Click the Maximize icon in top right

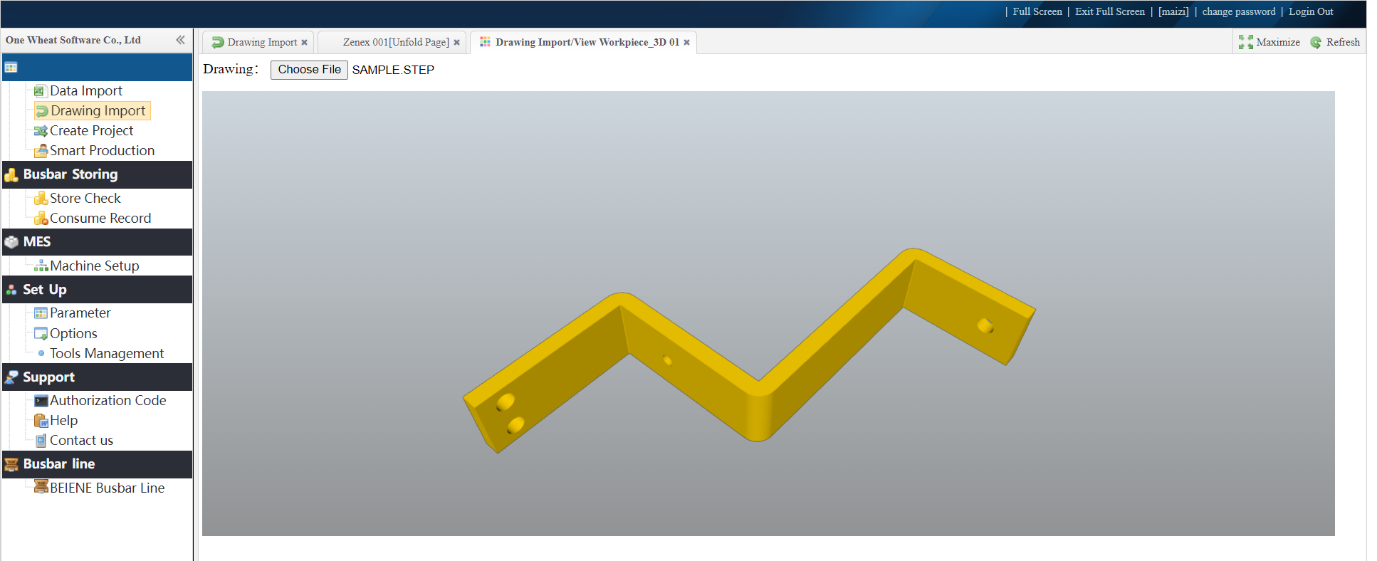pos(1246,42)
